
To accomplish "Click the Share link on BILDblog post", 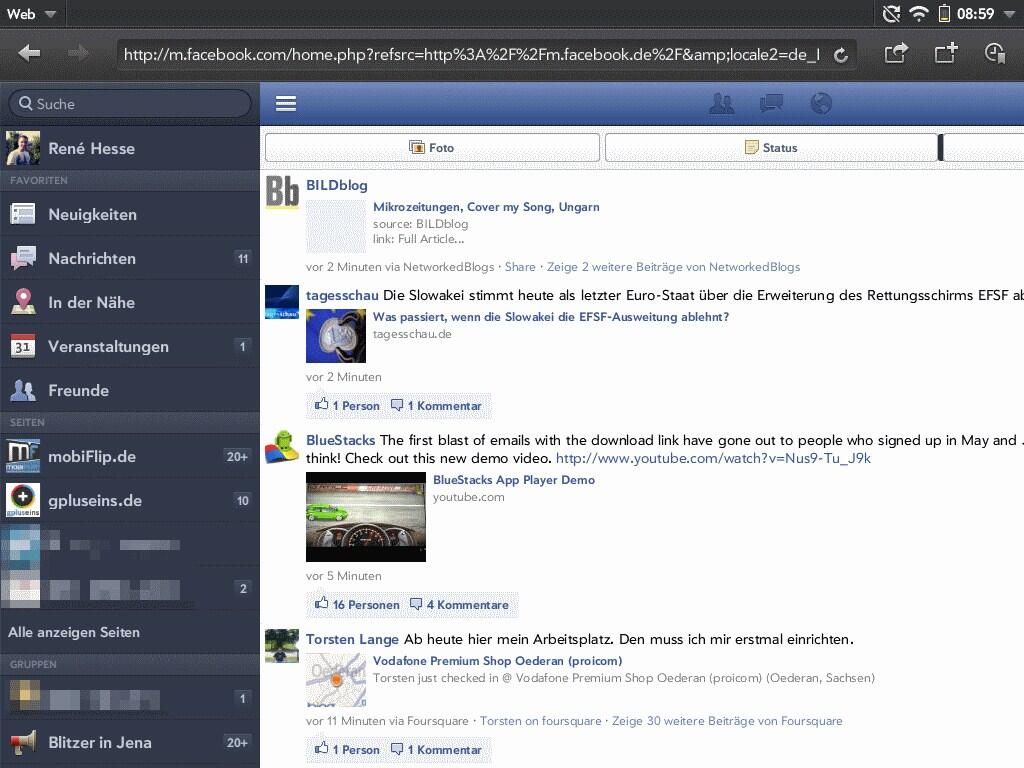I will click(520, 266).
